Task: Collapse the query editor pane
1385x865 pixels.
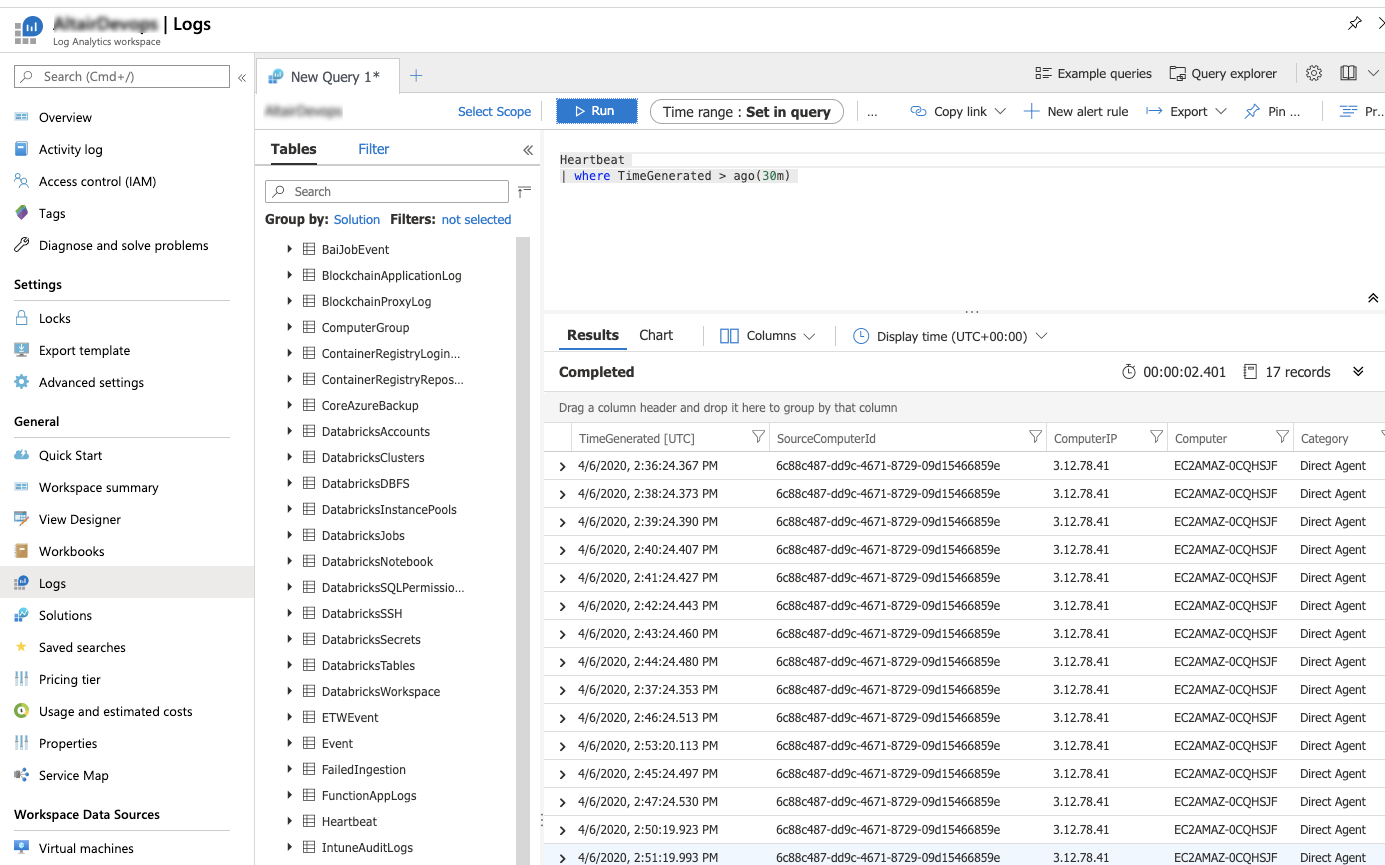Action: [x=1373, y=298]
